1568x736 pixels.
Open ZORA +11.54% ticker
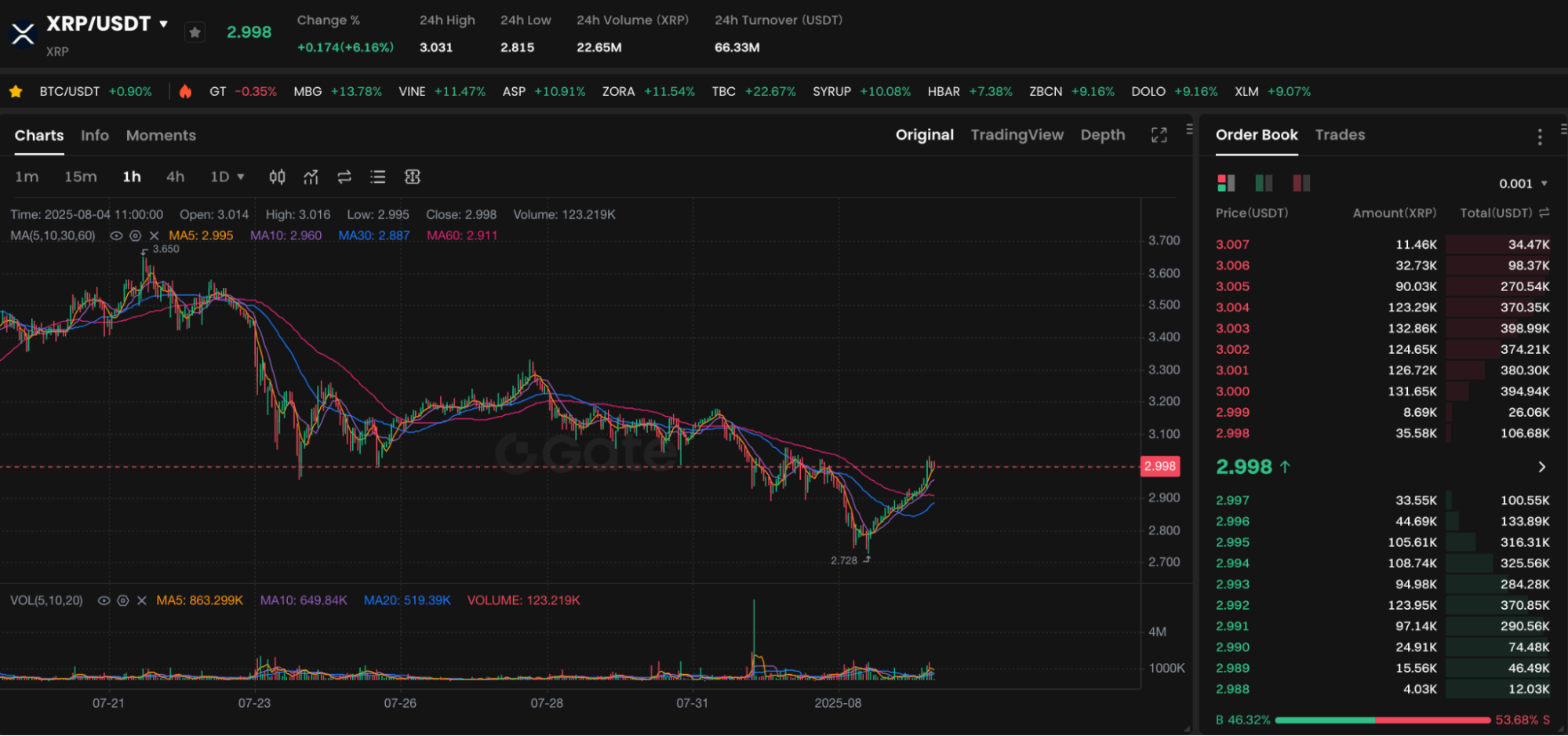648,92
